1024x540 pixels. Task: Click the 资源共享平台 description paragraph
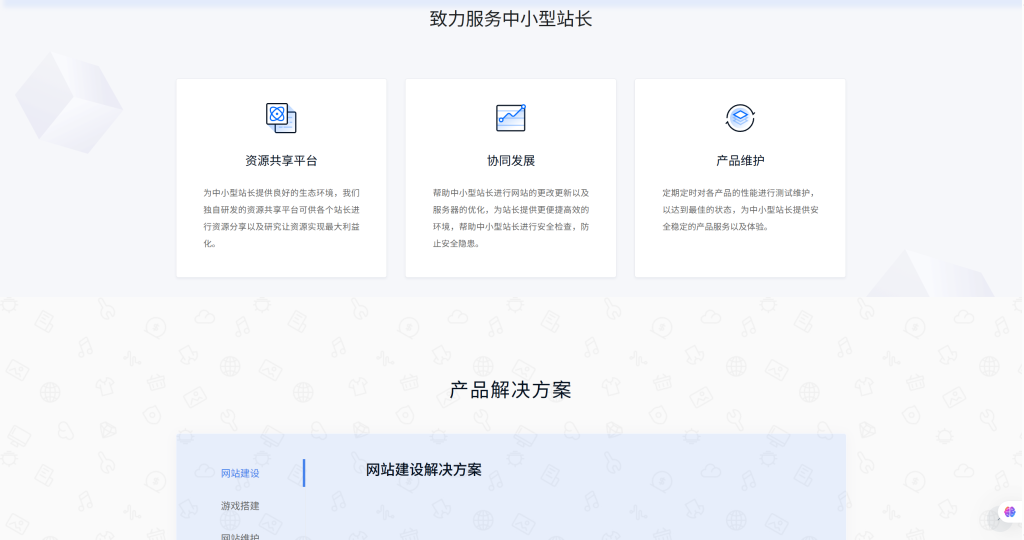click(281, 218)
